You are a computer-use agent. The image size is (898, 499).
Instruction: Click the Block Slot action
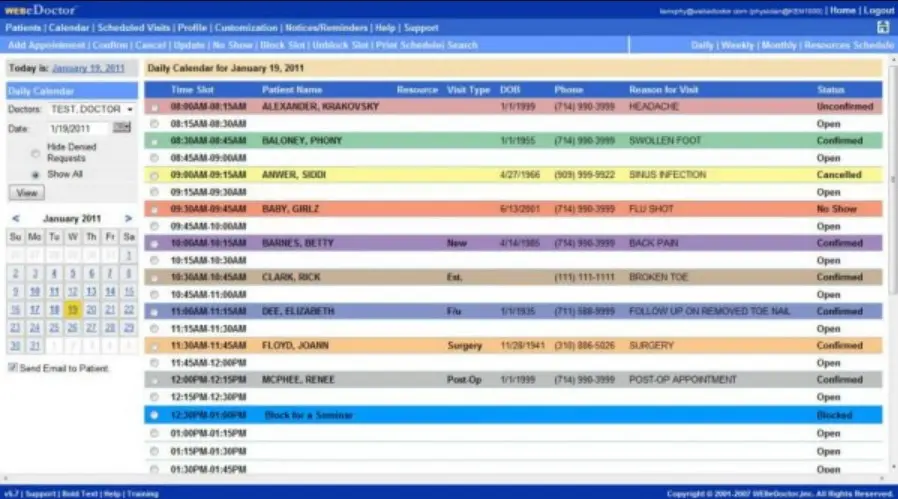coord(282,45)
